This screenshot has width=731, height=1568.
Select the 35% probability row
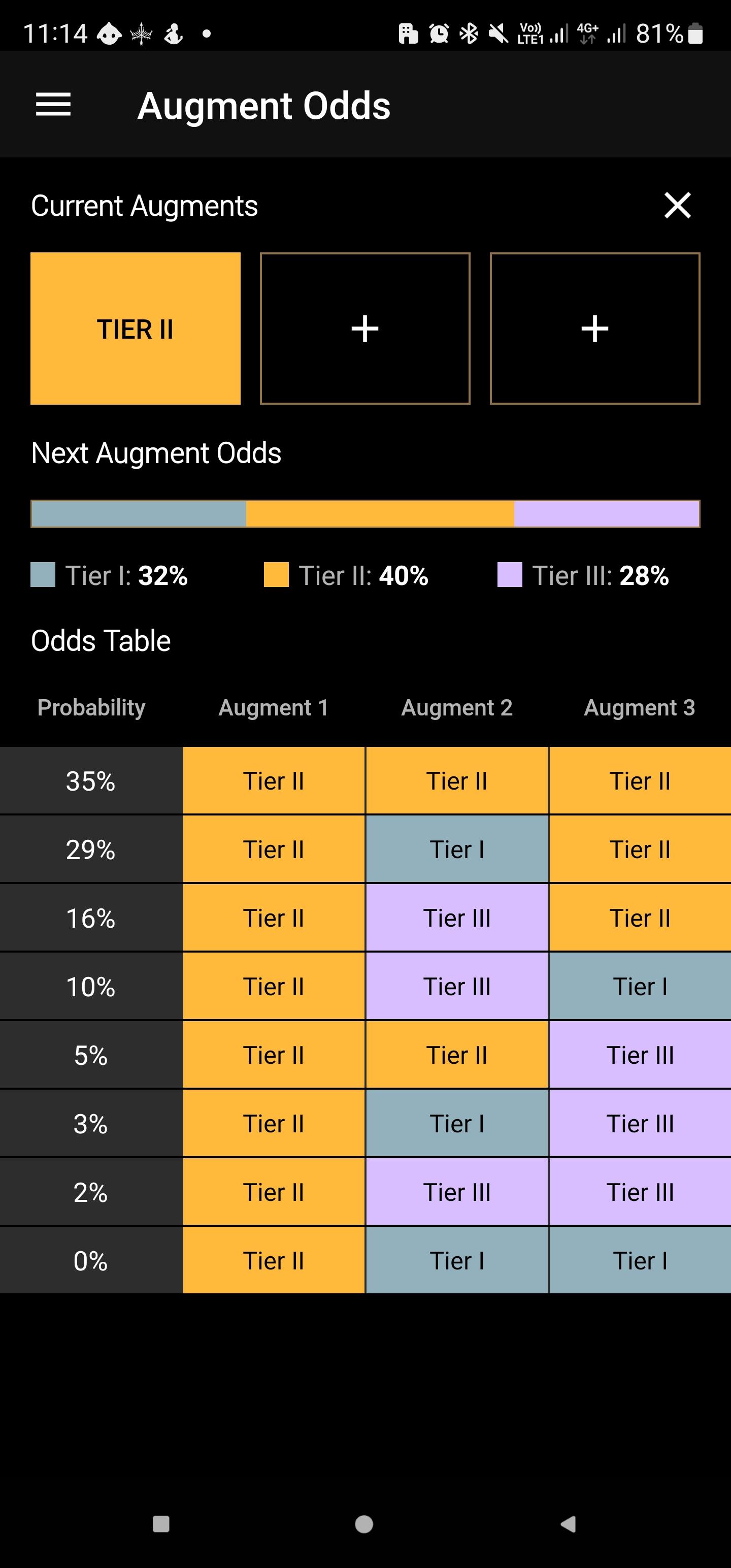(x=365, y=781)
